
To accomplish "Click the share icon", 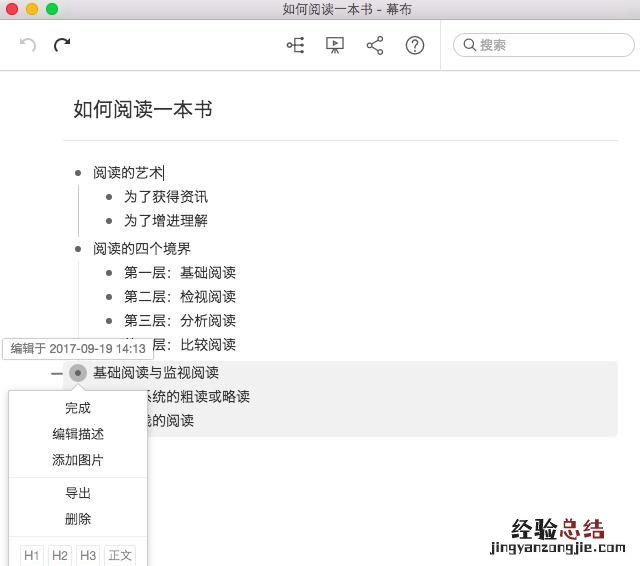I will [x=375, y=46].
